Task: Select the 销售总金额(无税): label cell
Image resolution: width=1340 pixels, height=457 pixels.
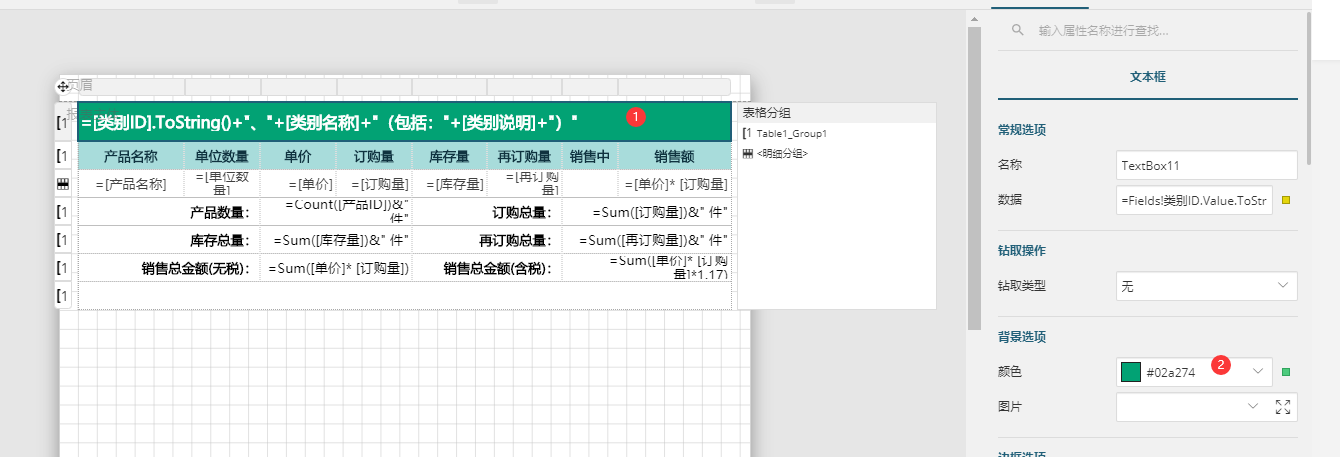Action: point(169,268)
